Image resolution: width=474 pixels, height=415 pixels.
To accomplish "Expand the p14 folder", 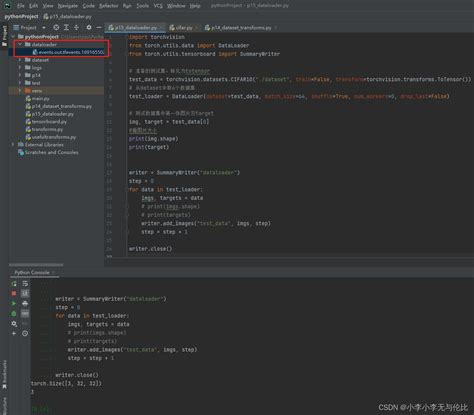I will (20, 75).
